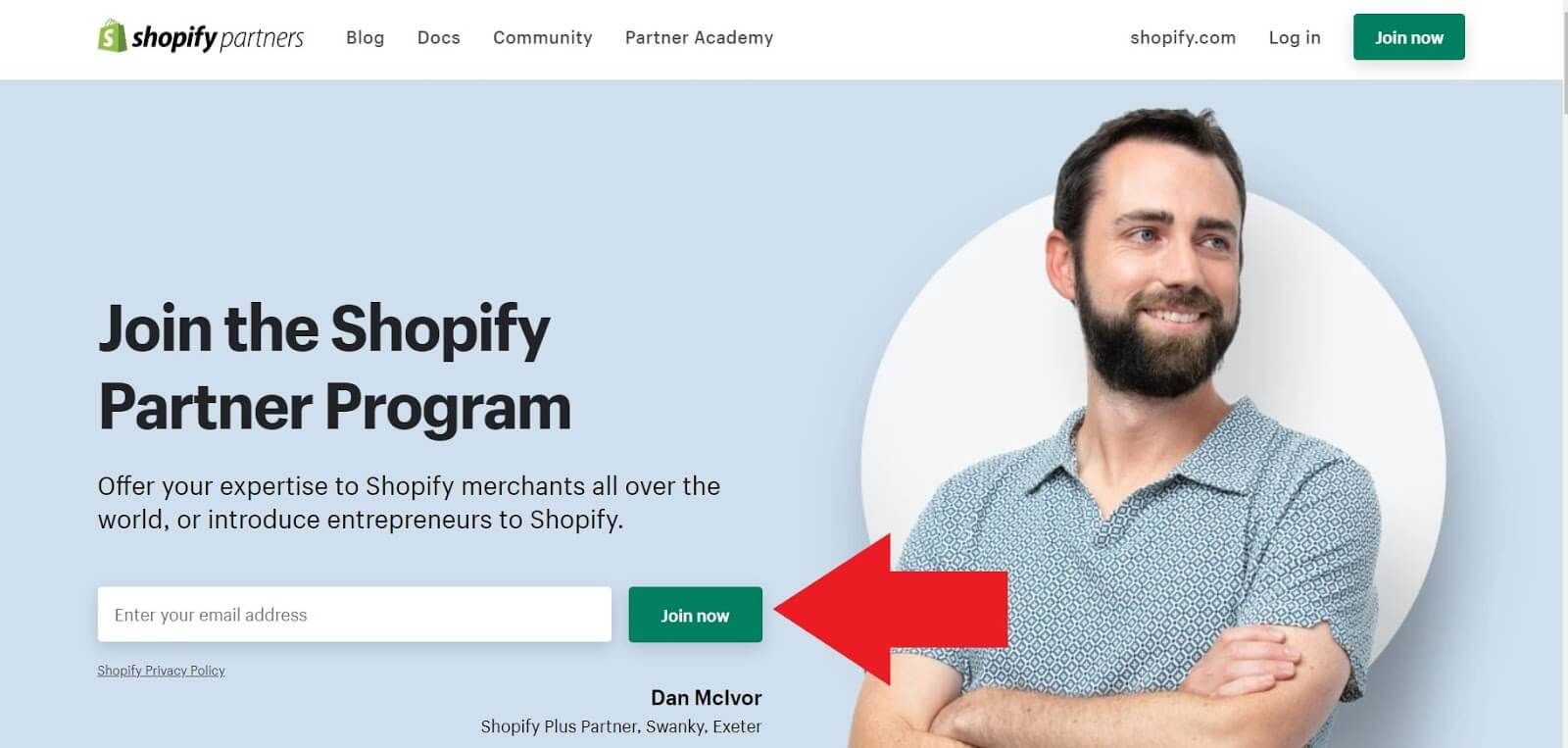The image size is (1568, 748).
Task: Click the email address input field
Action: coord(355,615)
